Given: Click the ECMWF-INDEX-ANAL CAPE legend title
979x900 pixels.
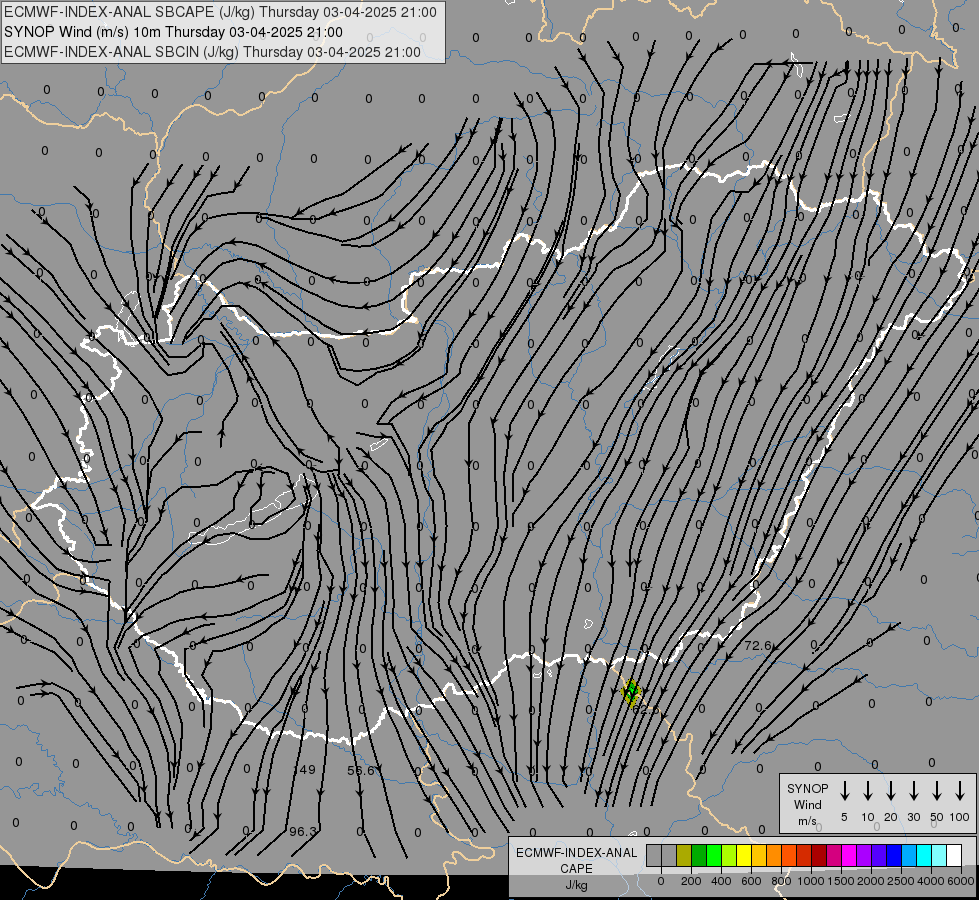Looking at the screenshot, I should pyautogui.click(x=576, y=861).
